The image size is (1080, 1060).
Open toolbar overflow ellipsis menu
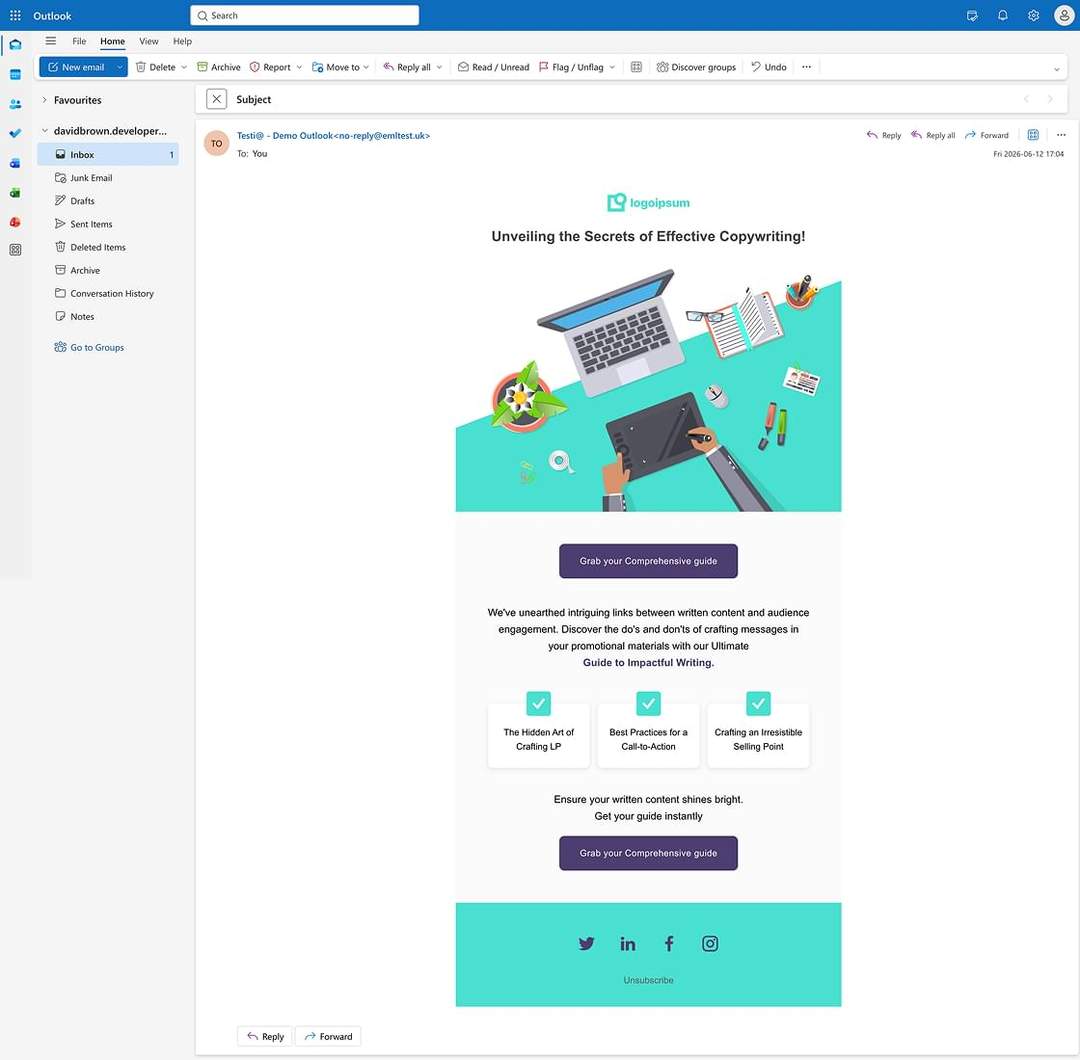[x=807, y=67]
